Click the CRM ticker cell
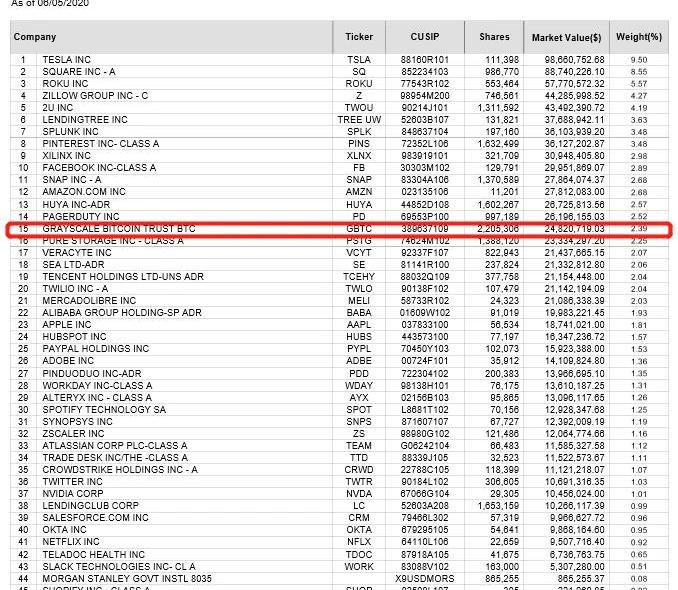Viewport: 678px width, 590px height. point(359,518)
